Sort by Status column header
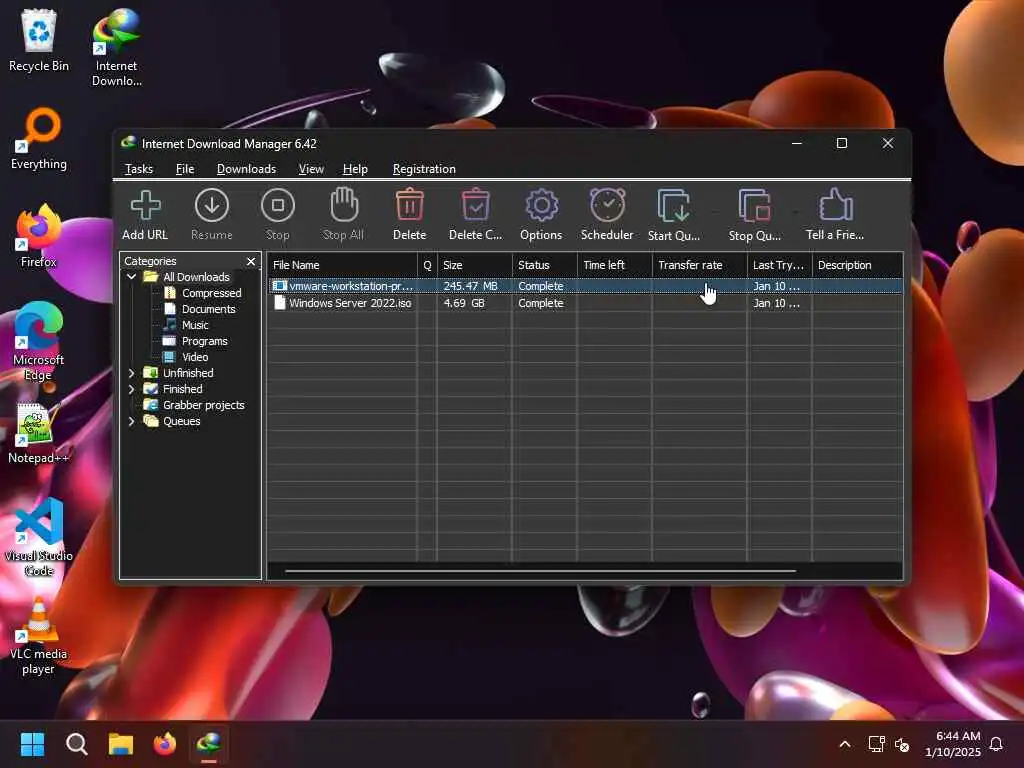The width and height of the screenshot is (1024, 768). pos(545,265)
